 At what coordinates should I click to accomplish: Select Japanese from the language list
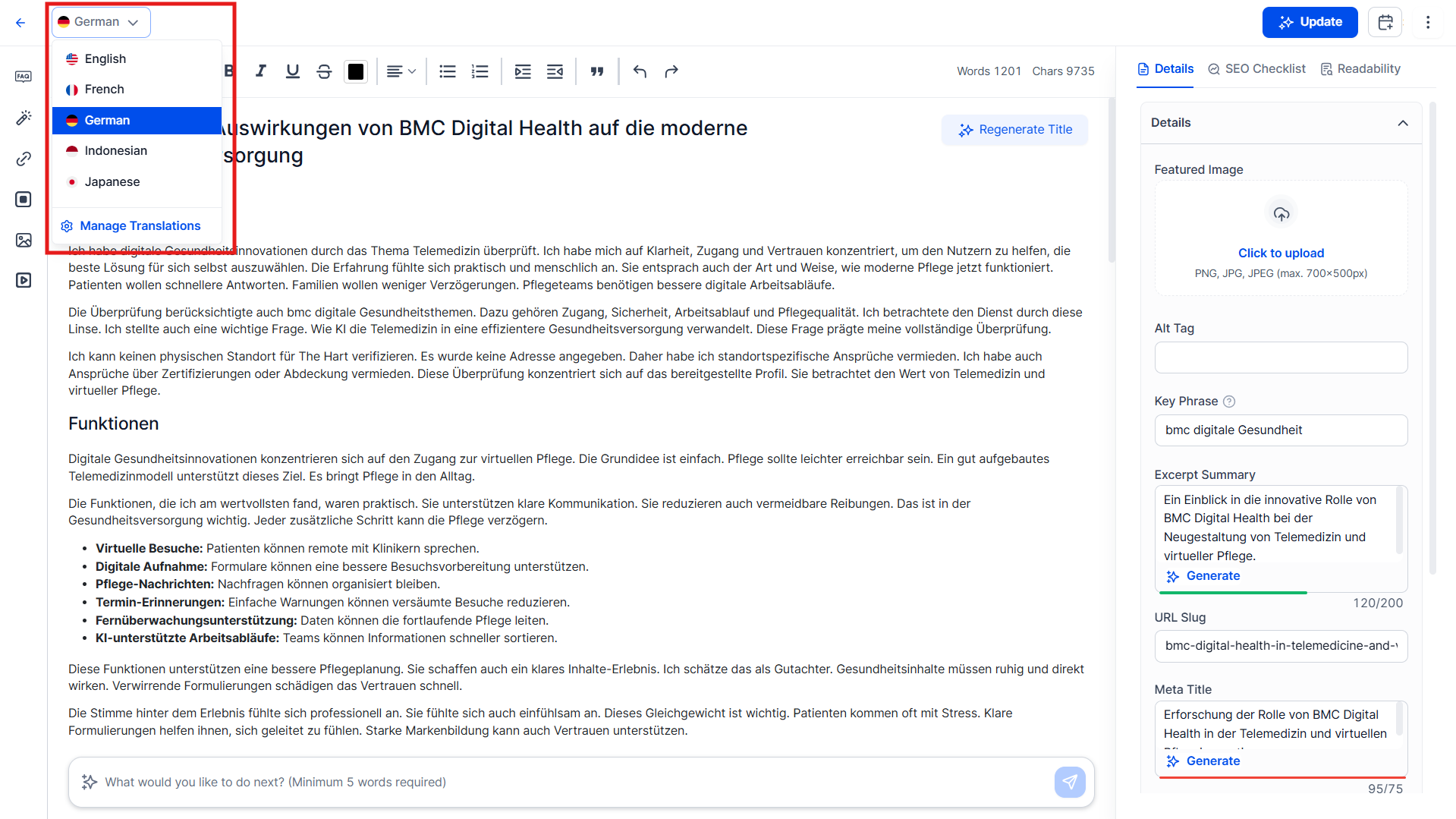pyautogui.click(x=137, y=182)
